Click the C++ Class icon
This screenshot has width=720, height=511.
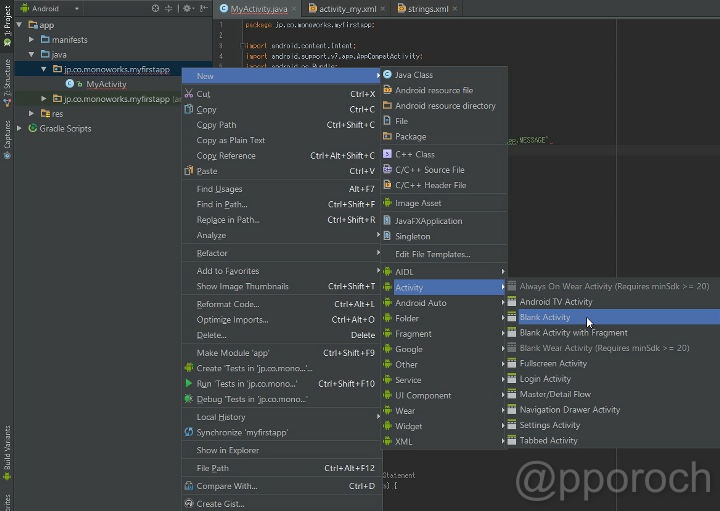click(388, 154)
